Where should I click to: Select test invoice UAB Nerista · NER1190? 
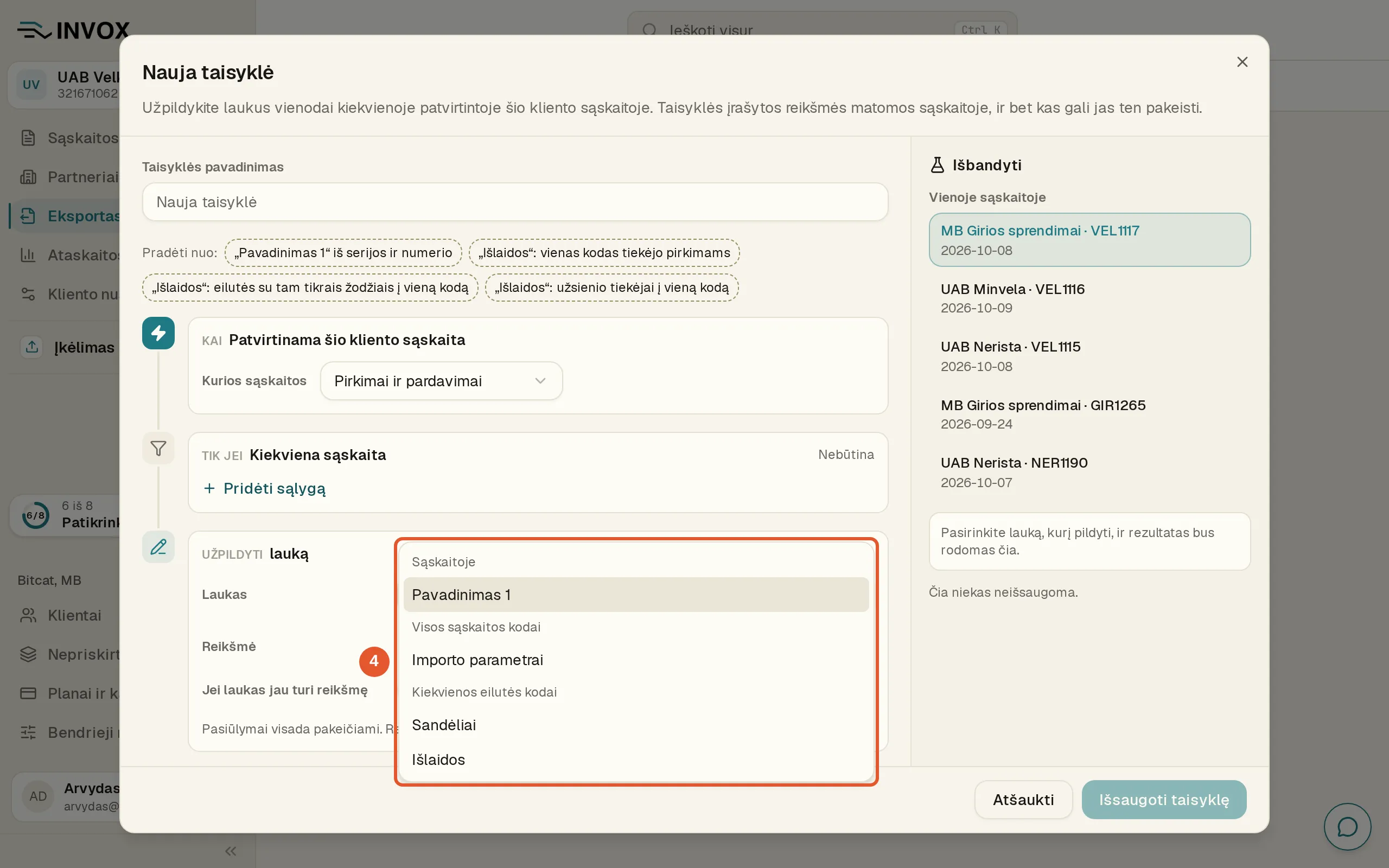coord(1089,472)
